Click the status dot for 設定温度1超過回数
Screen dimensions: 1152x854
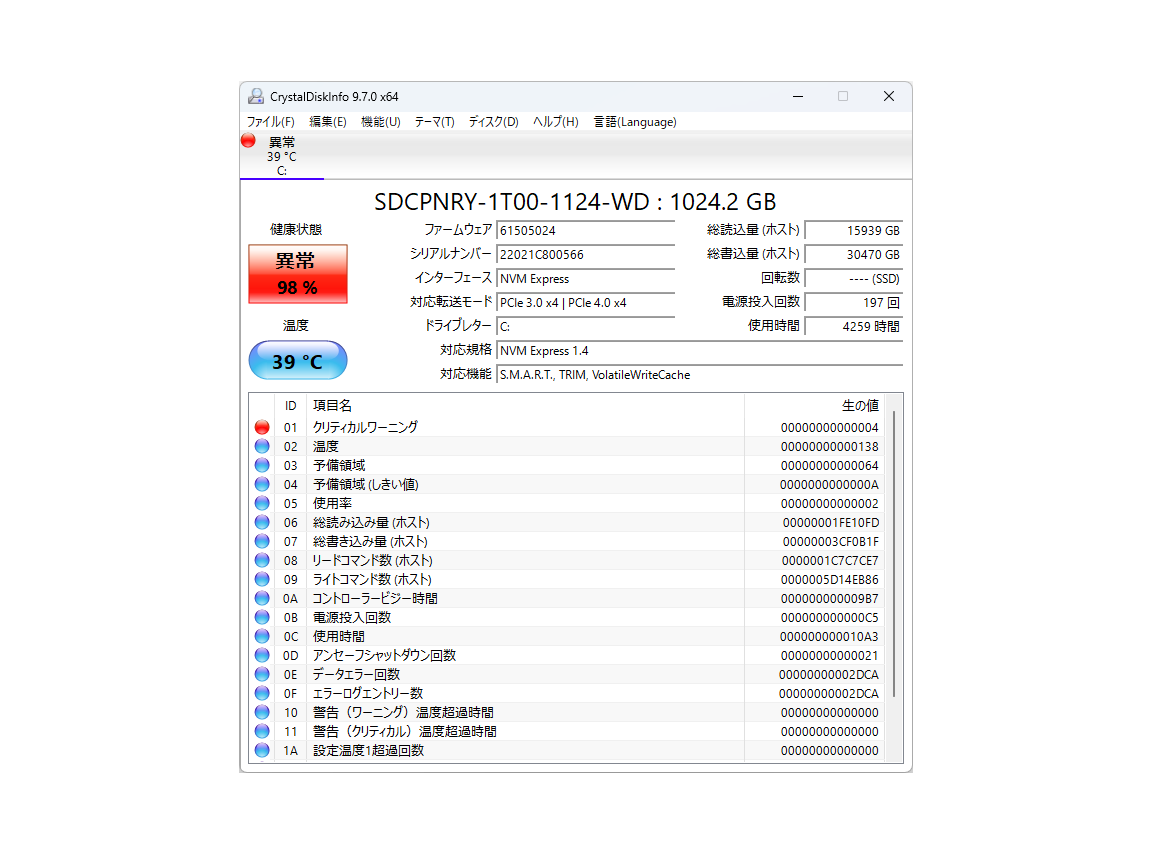click(x=261, y=750)
